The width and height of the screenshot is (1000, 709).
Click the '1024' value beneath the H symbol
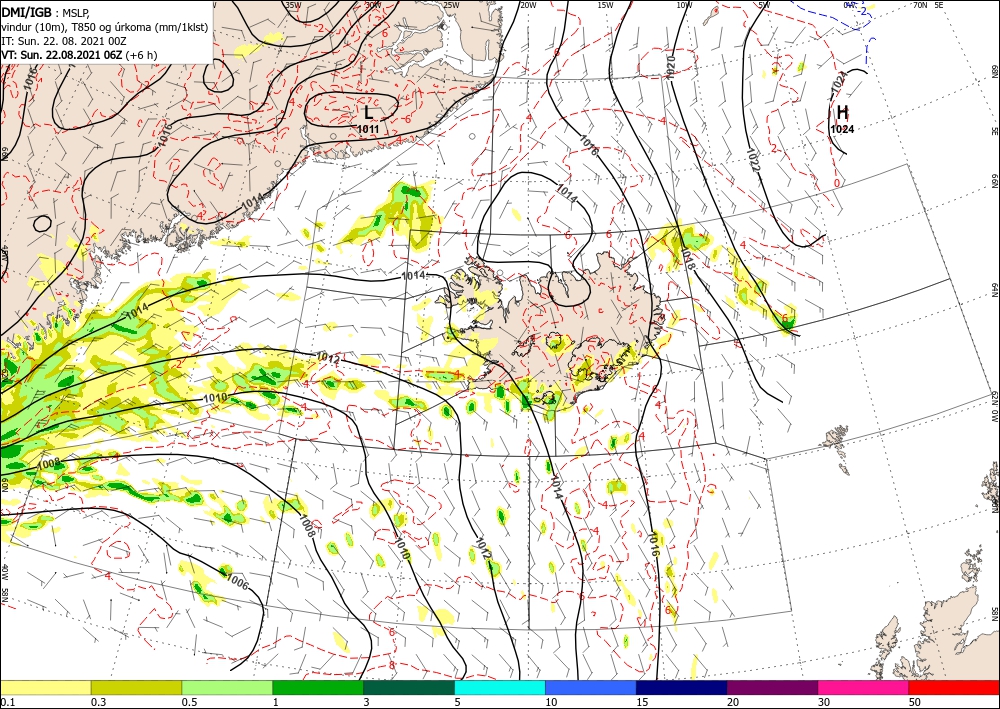click(x=842, y=129)
